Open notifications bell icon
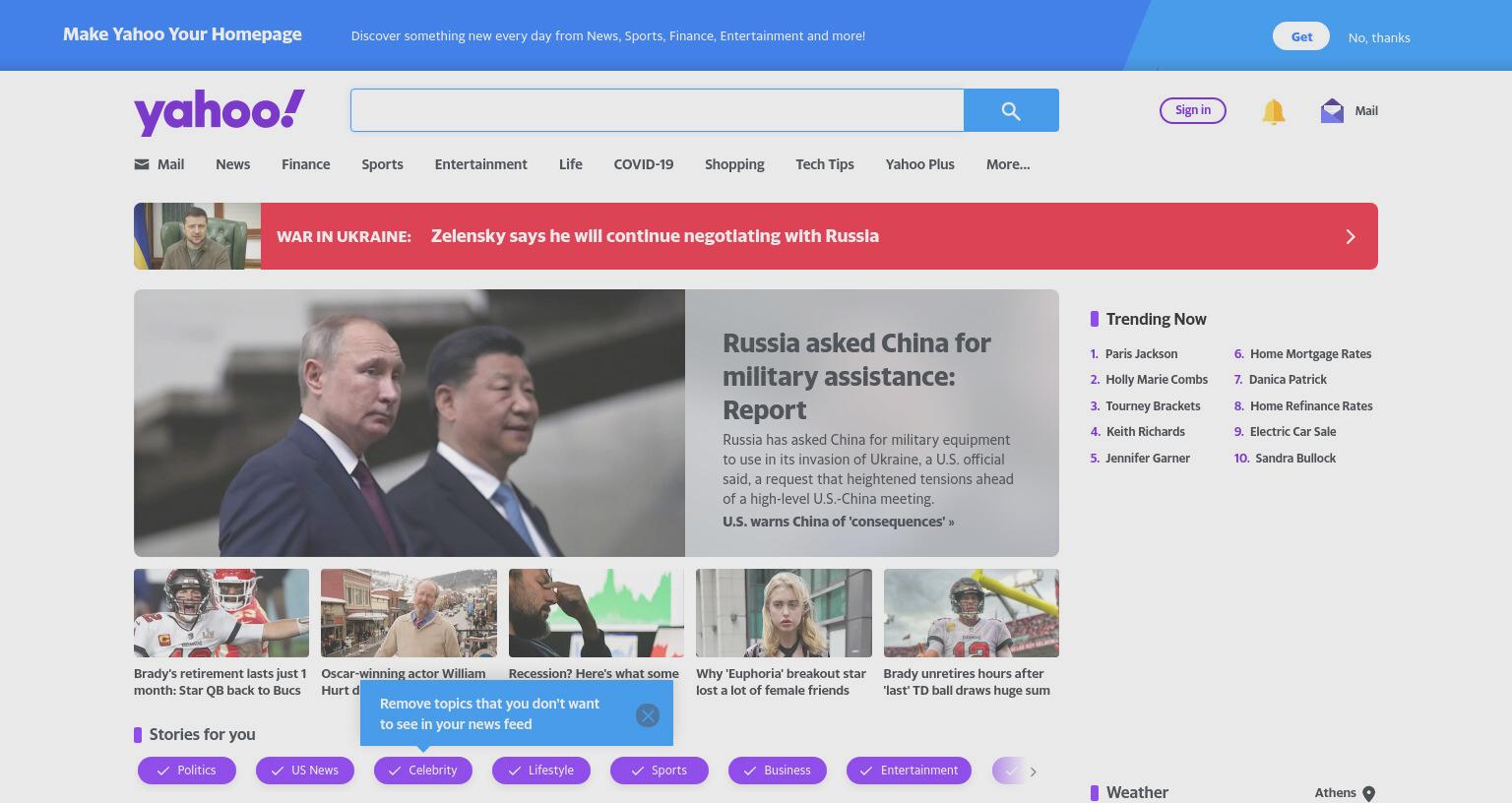This screenshot has width=1512, height=803. point(1273,111)
